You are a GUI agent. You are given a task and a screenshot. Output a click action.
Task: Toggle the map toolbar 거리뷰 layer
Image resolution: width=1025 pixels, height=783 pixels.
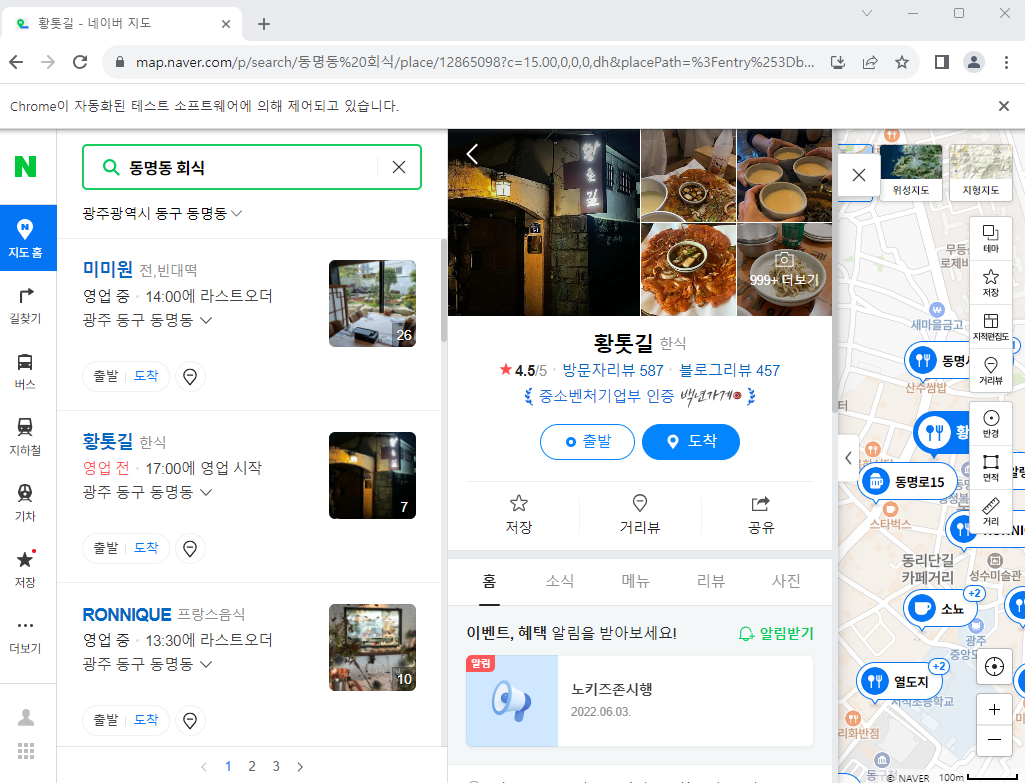[x=991, y=370]
